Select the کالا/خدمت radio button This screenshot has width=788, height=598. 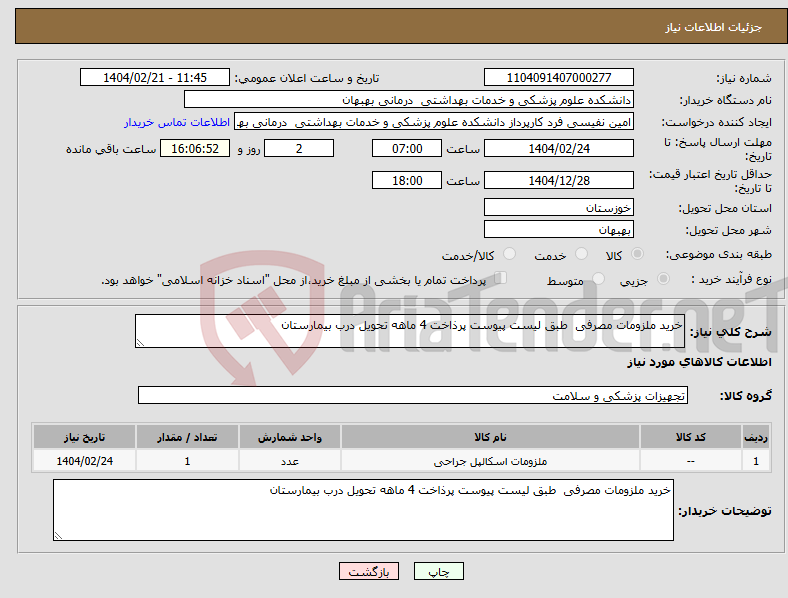(509, 254)
